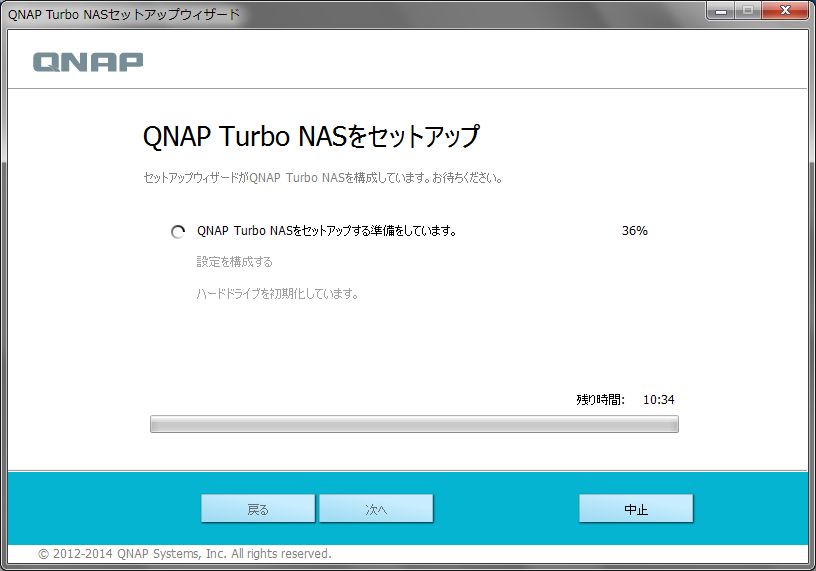Click the setup progress bar
The width and height of the screenshot is (816, 571).
click(x=414, y=424)
